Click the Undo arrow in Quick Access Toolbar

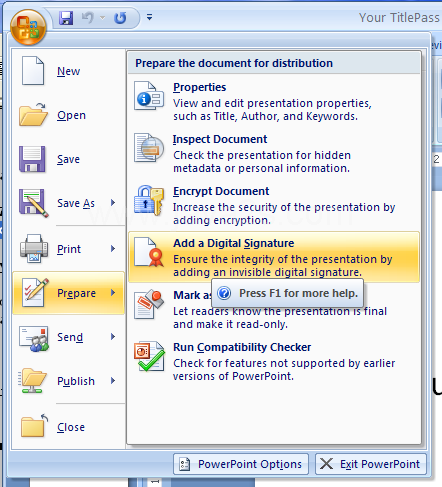point(88,18)
